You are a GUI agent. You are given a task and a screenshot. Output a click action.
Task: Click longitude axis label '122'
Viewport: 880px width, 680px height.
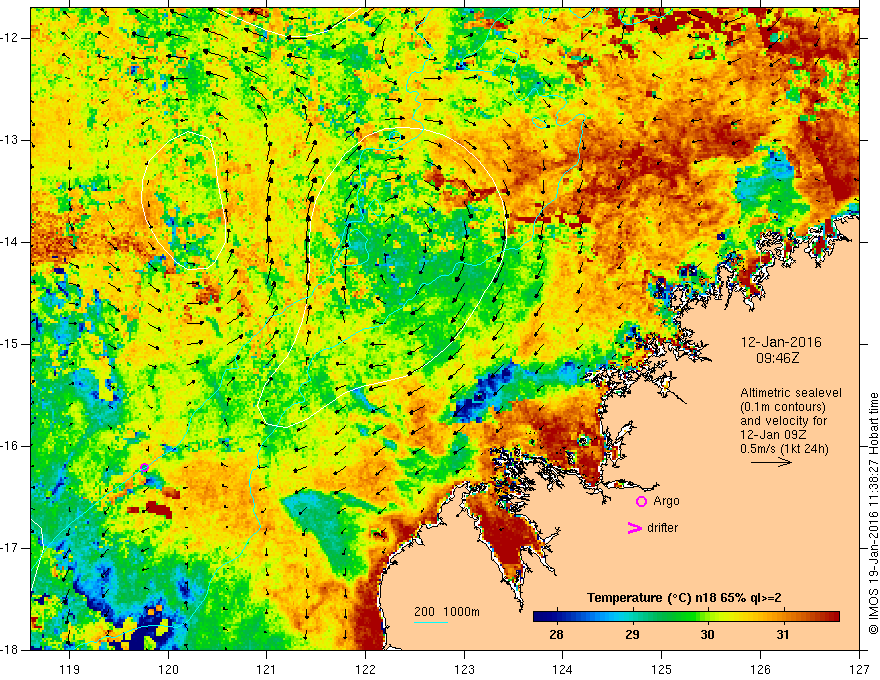tap(365, 669)
